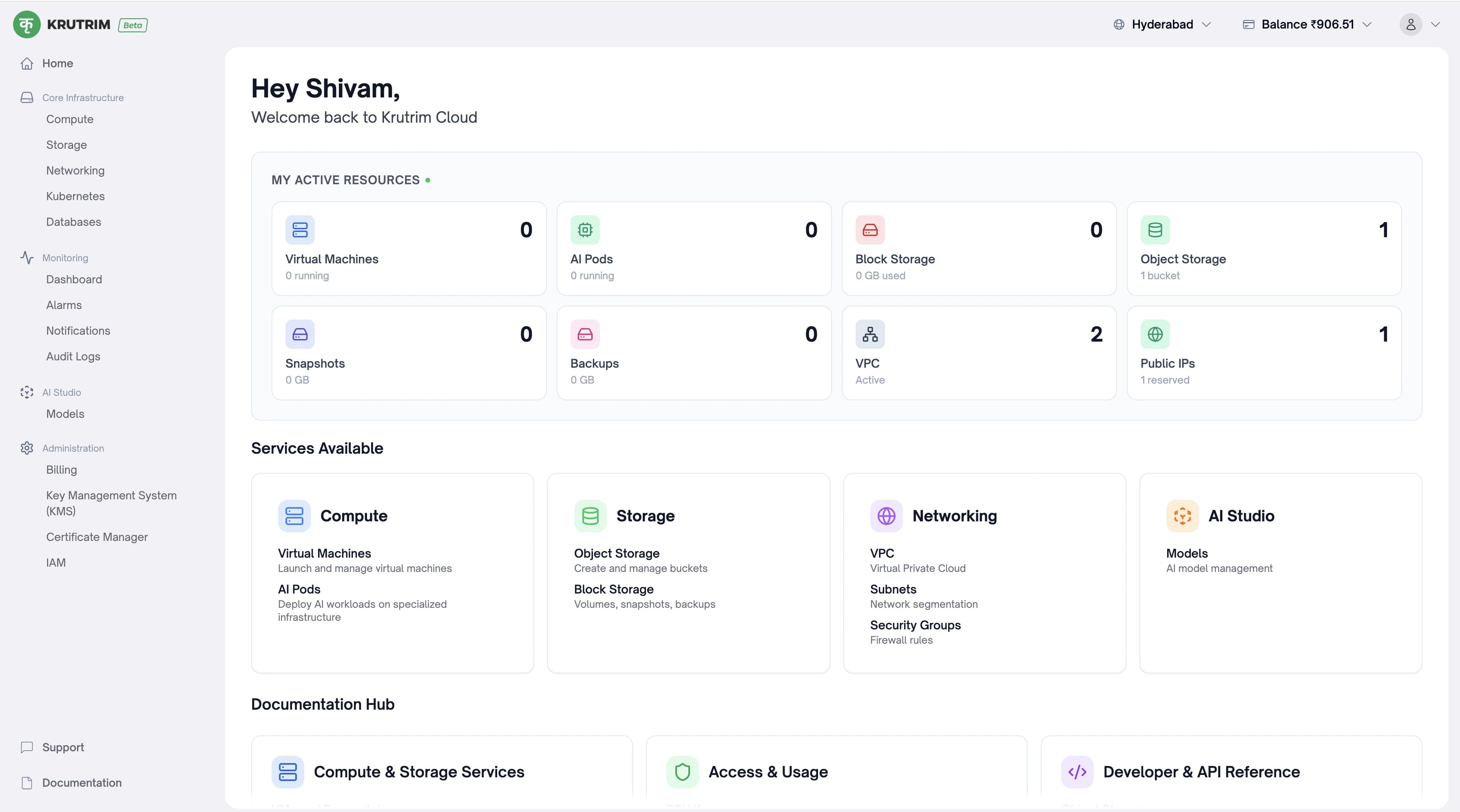The image size is (1460, 812).
Task: Click the Administration gear icon
Action: tap(27, 448)
